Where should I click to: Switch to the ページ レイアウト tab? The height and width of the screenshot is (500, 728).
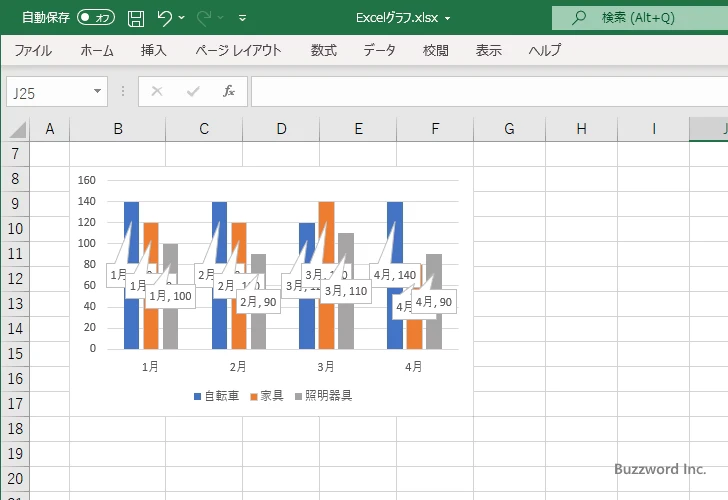[x=238, y=50]
